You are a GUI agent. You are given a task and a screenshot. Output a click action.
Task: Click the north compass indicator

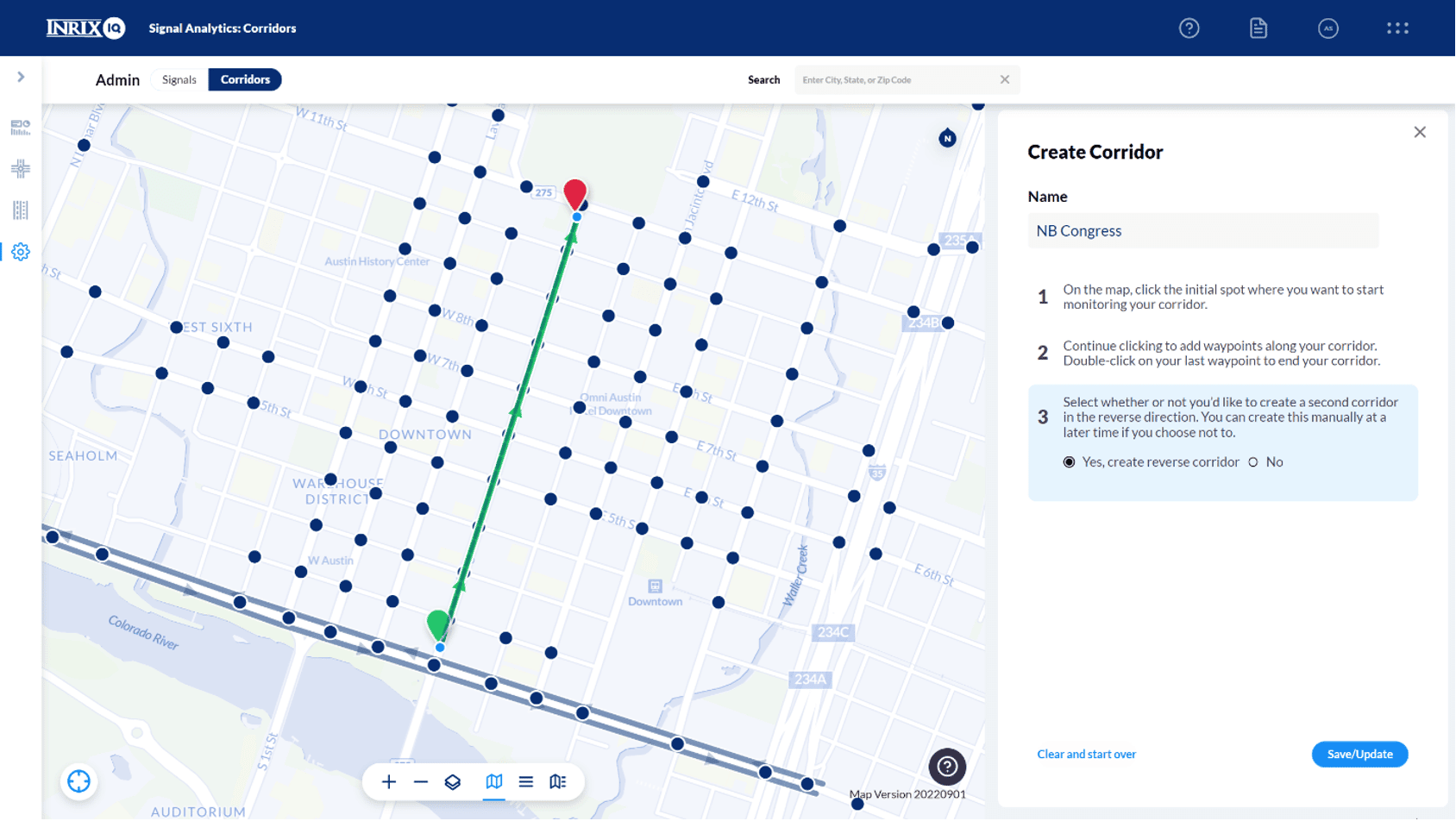tap(947, 138)
